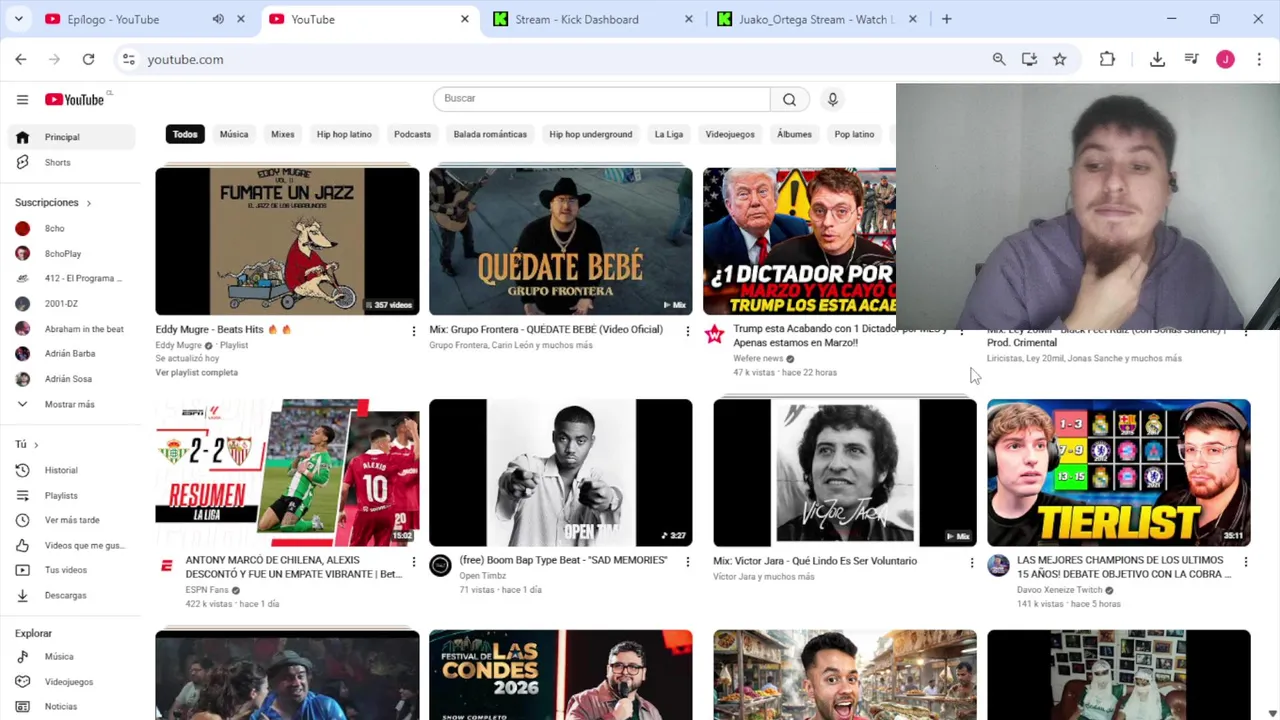
Task: Switch to Juako_Ortega Stream tab
Action: pos(817,19)
